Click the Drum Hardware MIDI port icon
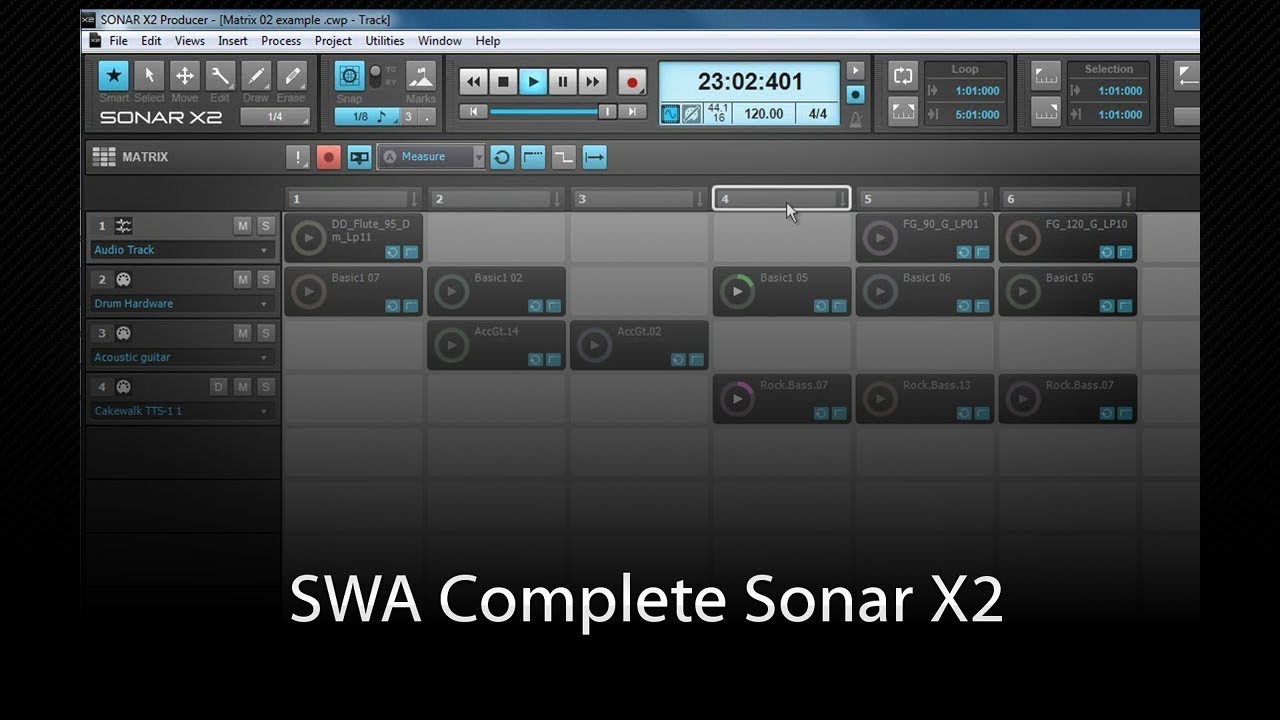 pyautogui.click(x=123, y=280)
